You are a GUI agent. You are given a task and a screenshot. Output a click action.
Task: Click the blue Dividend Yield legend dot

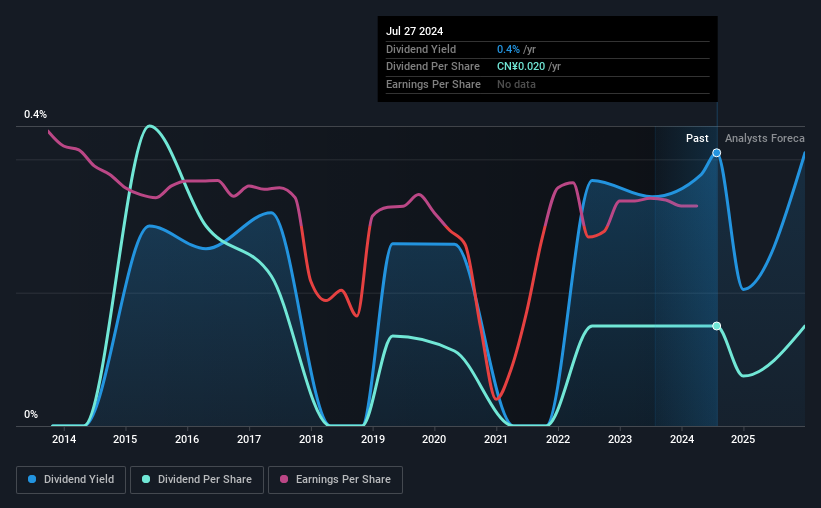32,479
